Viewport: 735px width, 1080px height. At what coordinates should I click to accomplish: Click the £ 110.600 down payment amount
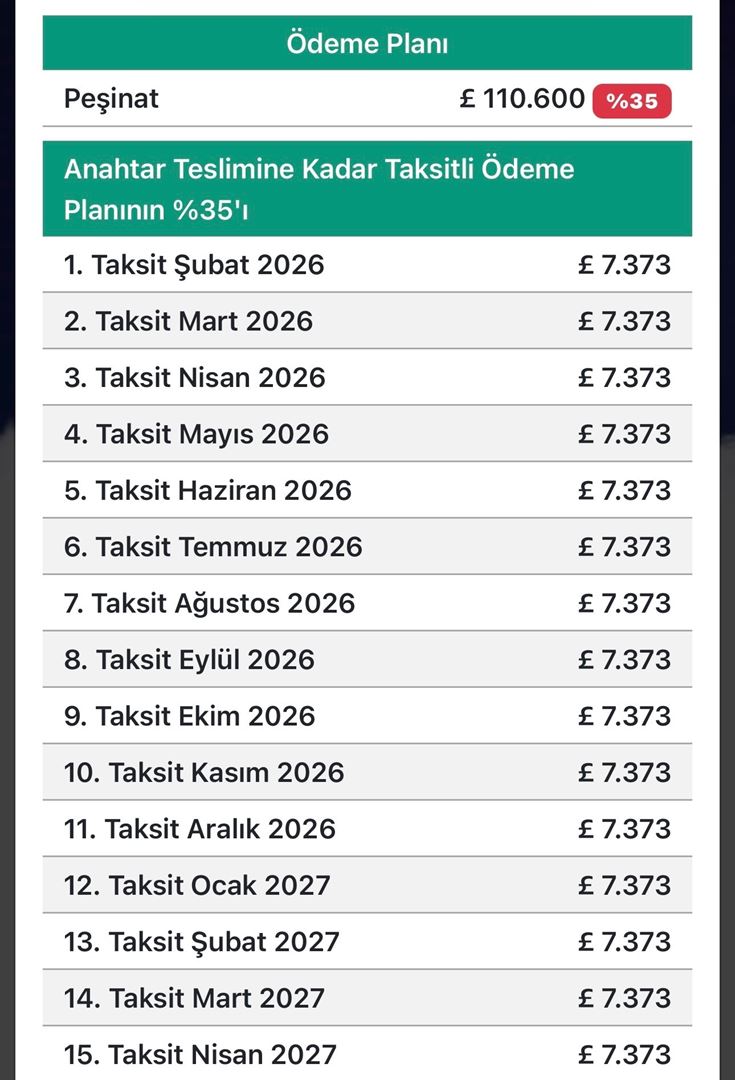(522, 99)
